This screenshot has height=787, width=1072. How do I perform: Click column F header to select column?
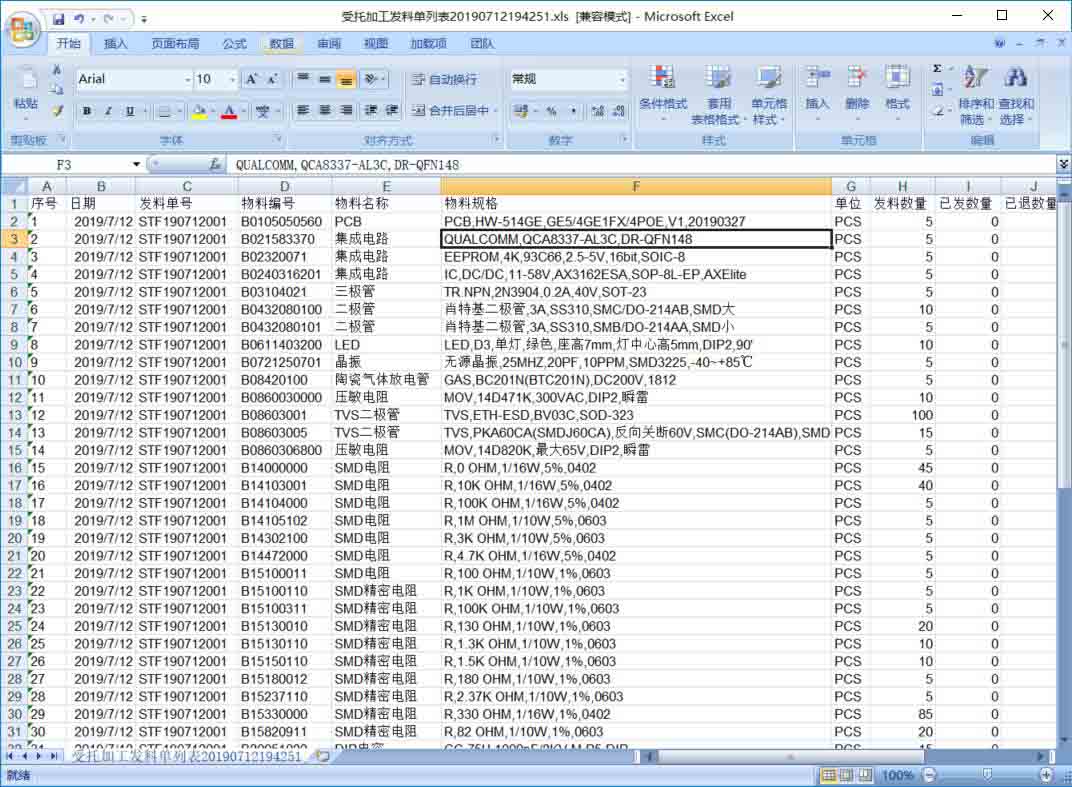[x=636, y=186]
